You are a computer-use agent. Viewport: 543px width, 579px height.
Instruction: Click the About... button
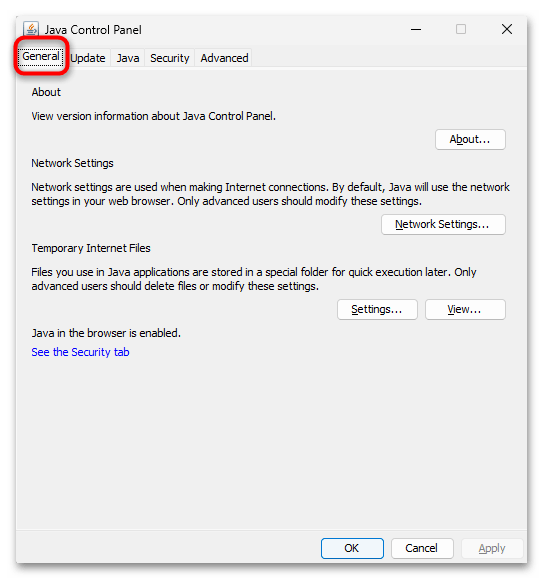tap(470, 140)
